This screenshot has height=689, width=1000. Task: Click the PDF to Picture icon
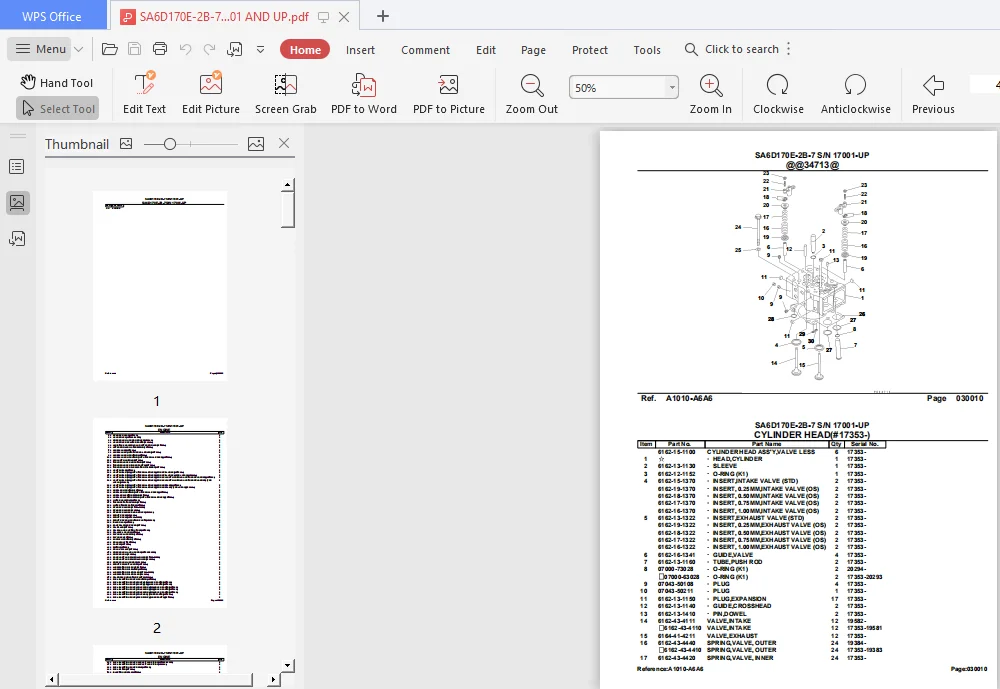[x=448, y=85]
